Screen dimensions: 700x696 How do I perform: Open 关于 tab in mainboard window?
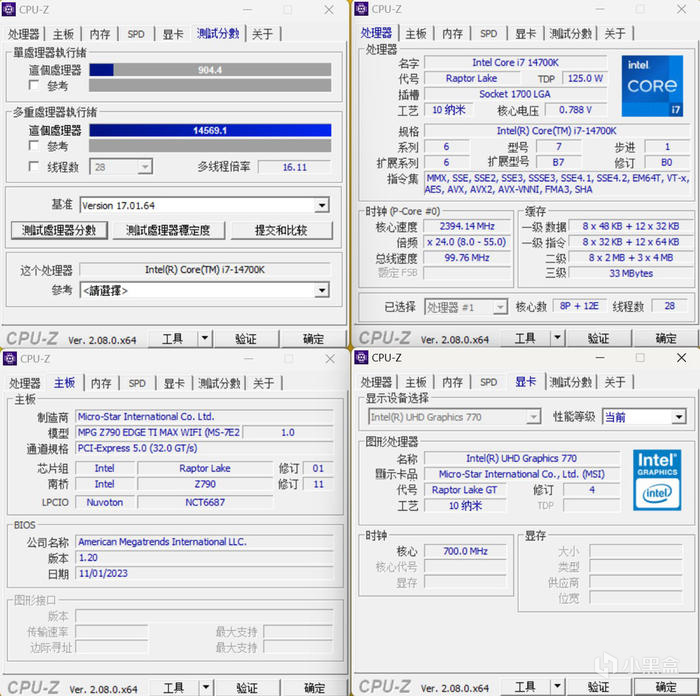point(264,383)
